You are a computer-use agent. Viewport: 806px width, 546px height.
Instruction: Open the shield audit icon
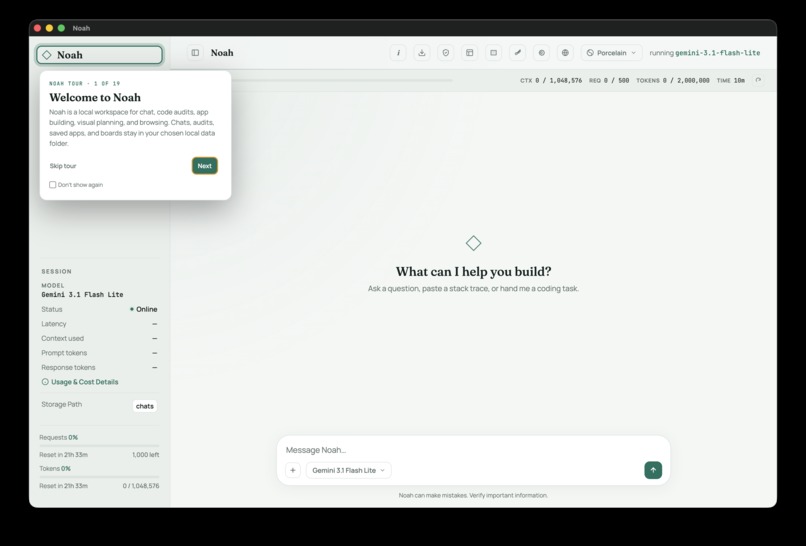(x=446, y=52)
